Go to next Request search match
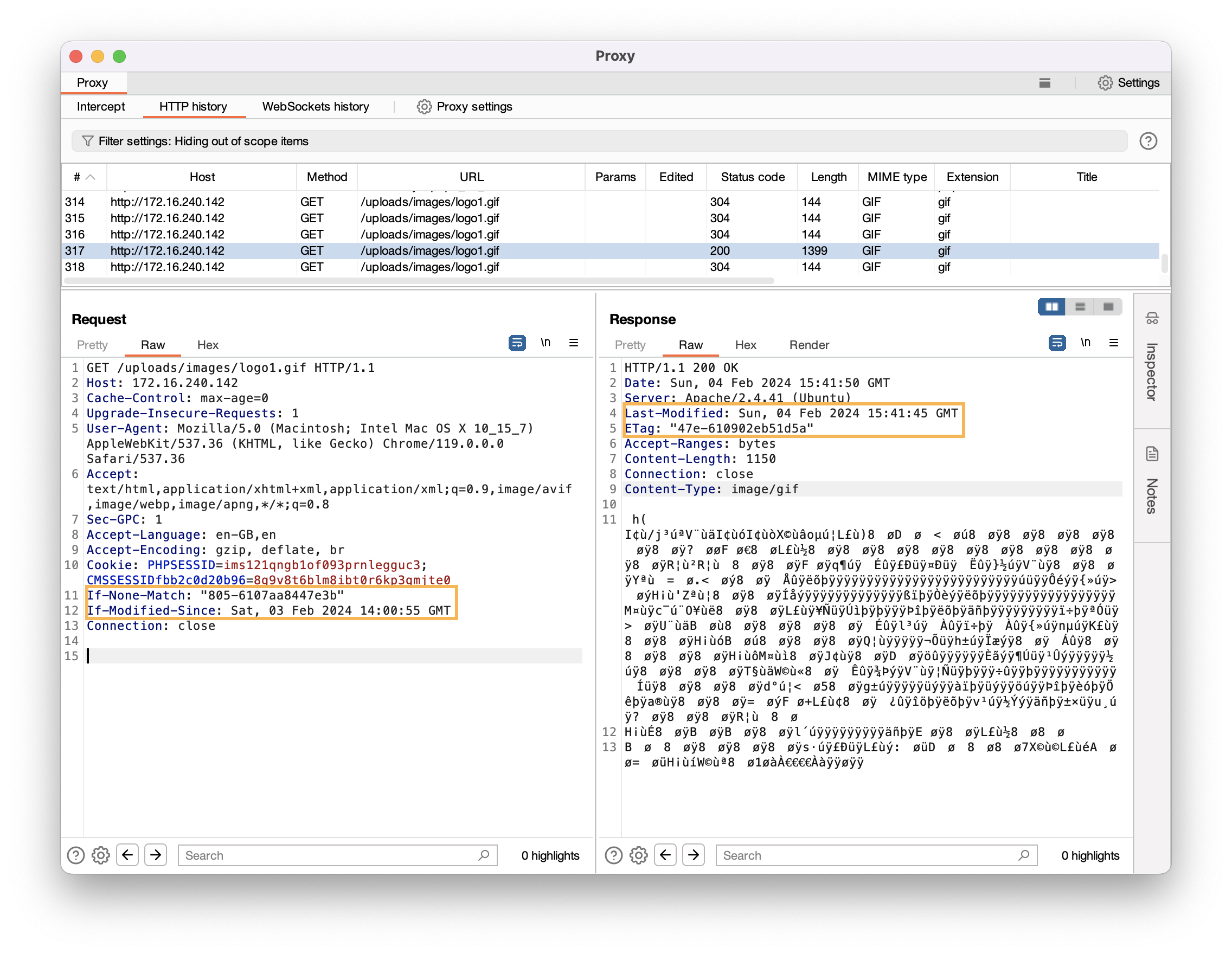The height and width of the screenshot is (954, 1232). click(156, 856)
